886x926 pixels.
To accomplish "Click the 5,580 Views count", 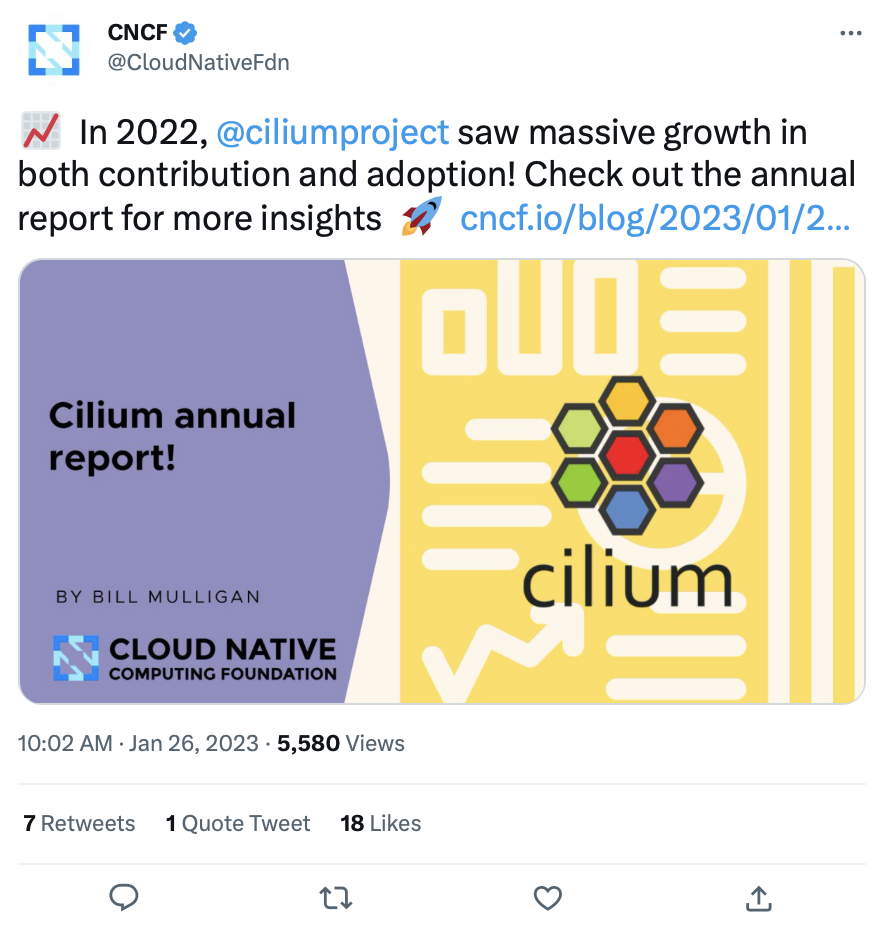I will pos(341,743).
